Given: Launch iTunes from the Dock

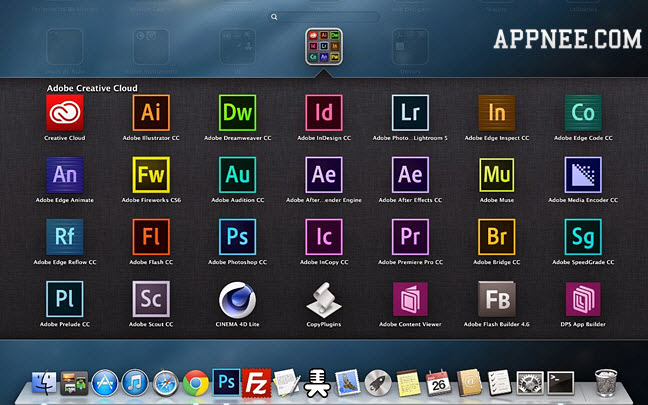Looking at the screenshot, I should point(135,382).
